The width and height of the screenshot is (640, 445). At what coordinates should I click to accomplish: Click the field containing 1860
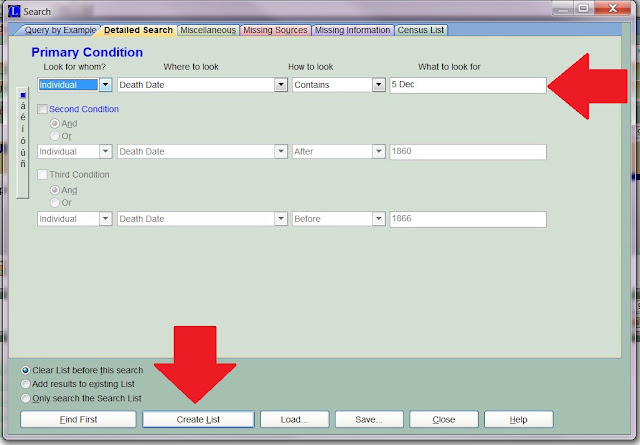click(468, 151)
